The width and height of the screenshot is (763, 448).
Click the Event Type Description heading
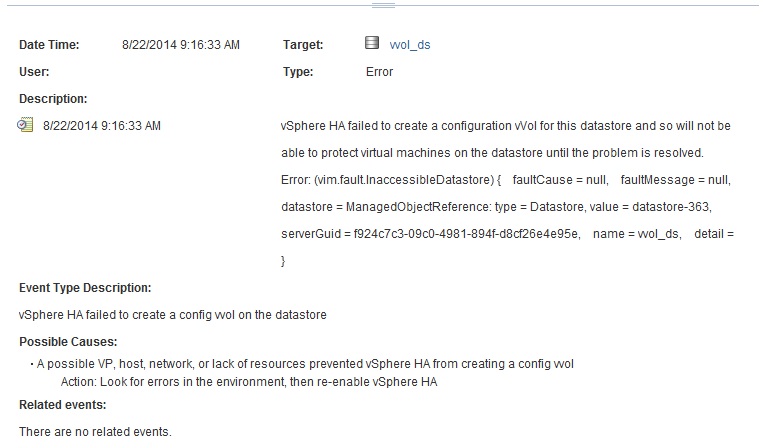tap(85, 288)
